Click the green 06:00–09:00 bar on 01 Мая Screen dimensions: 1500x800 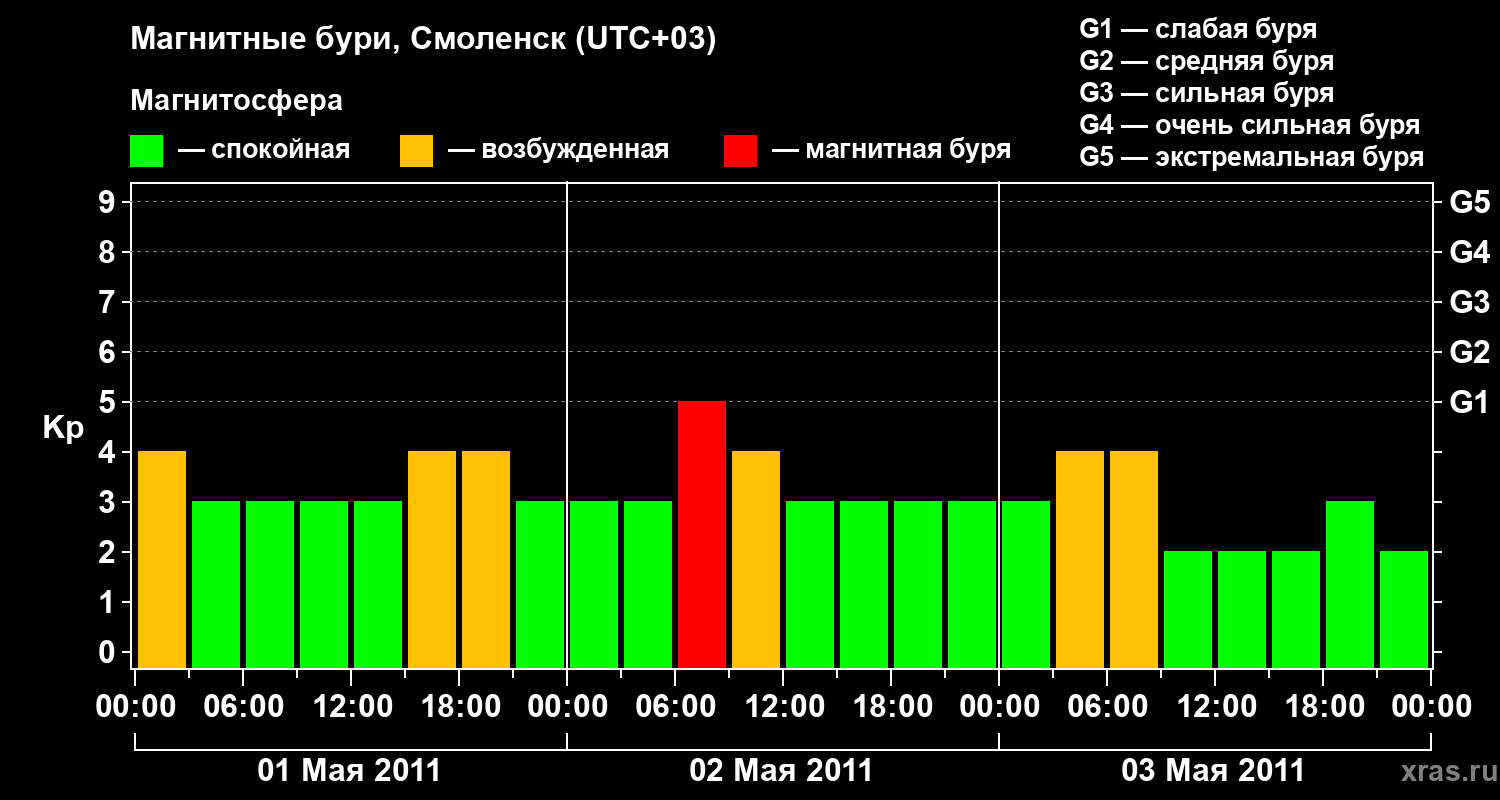270,584
